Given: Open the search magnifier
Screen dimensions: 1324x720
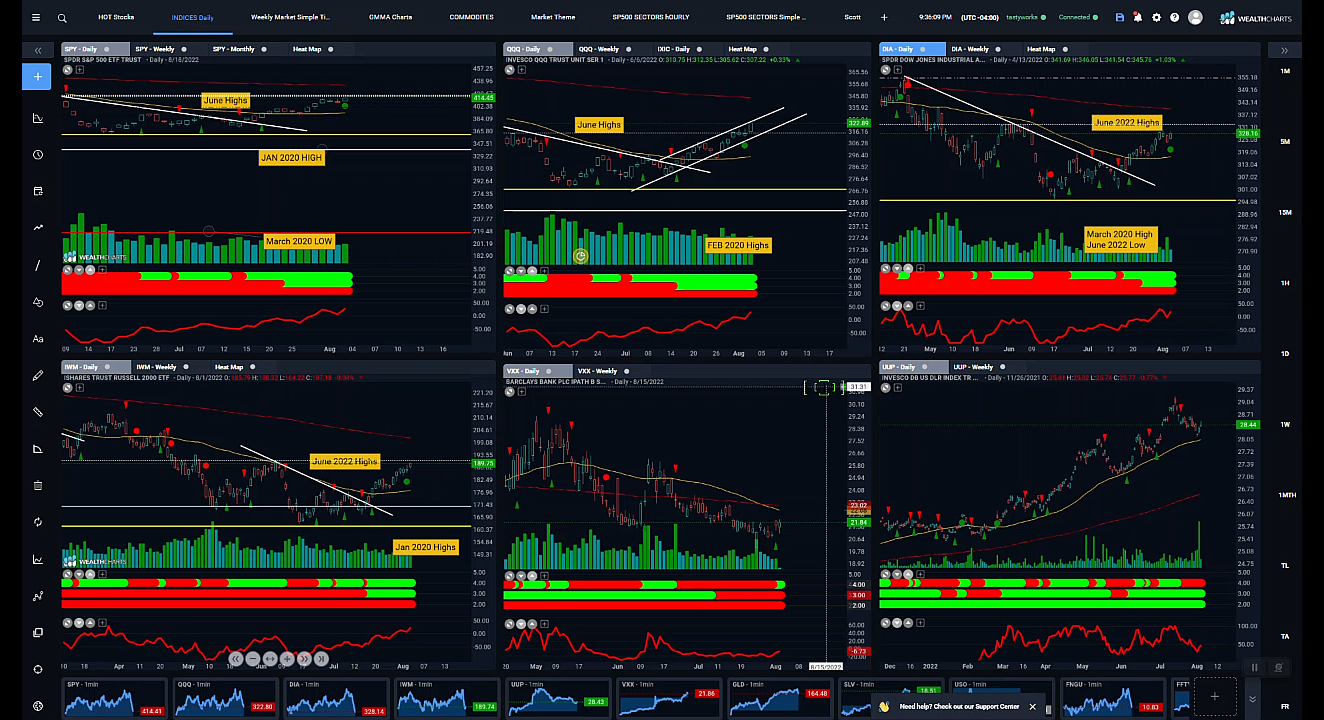Looking at the screenshot, I should pos(62,17).
